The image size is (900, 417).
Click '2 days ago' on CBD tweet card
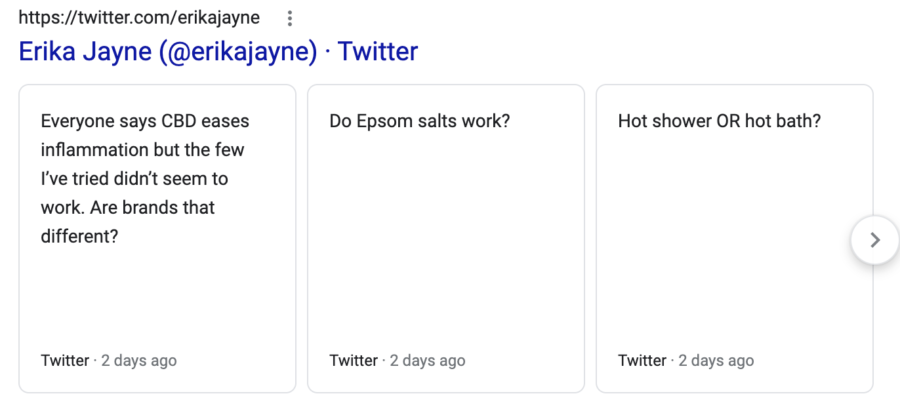tap(139, 361)
